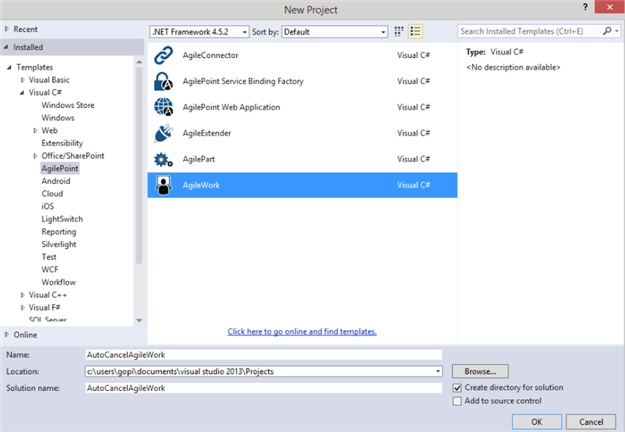Select iOS in the tree

47,206
